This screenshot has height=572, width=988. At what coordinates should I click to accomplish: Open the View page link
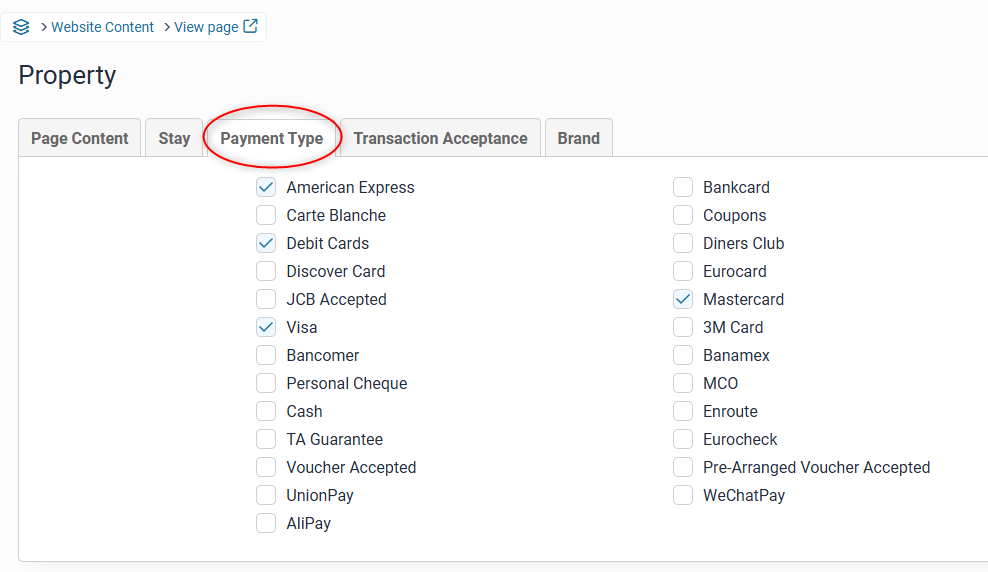tap(206, 27)
